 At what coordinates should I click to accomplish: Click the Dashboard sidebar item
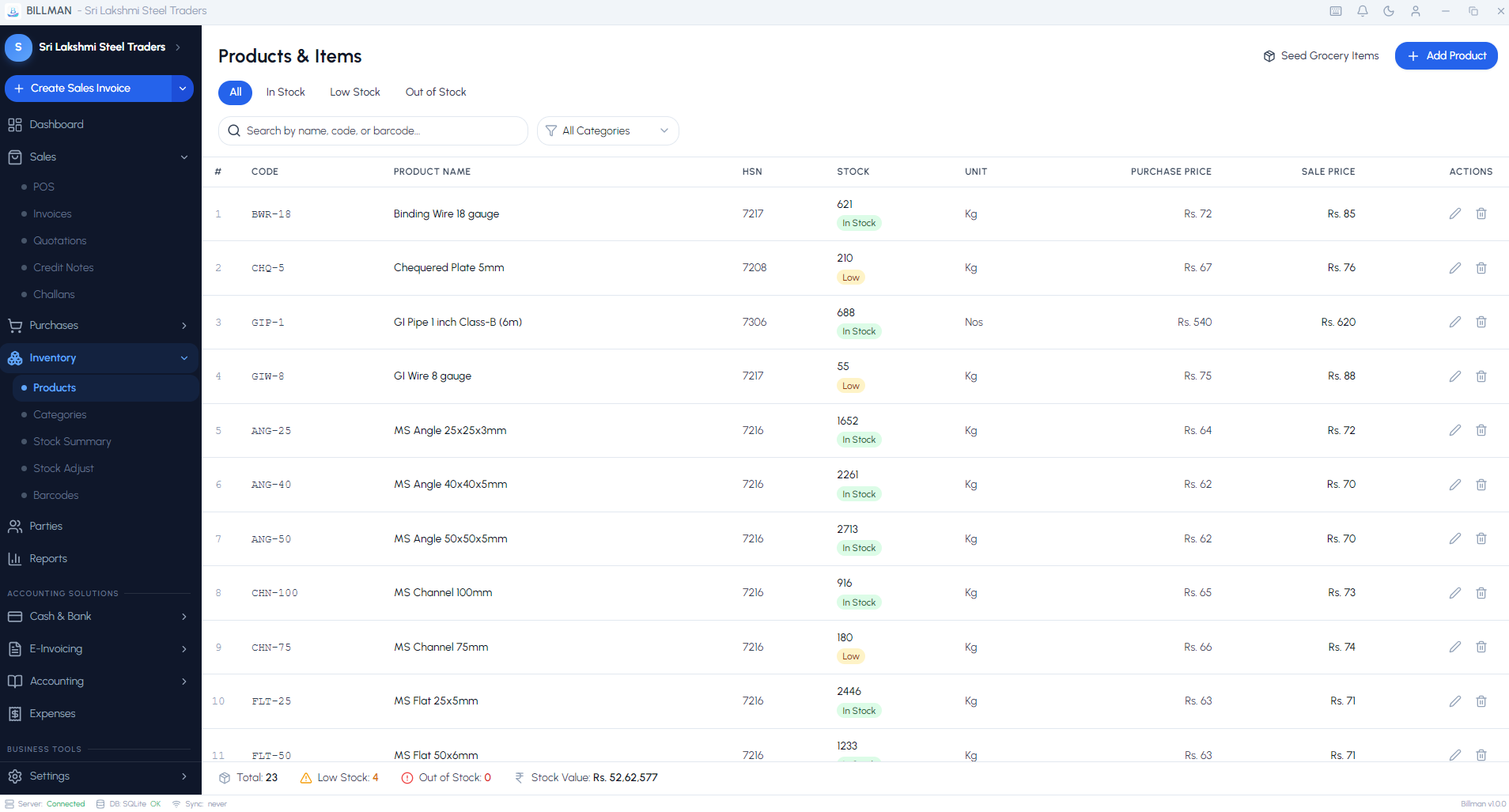click(x=100, y=124)
